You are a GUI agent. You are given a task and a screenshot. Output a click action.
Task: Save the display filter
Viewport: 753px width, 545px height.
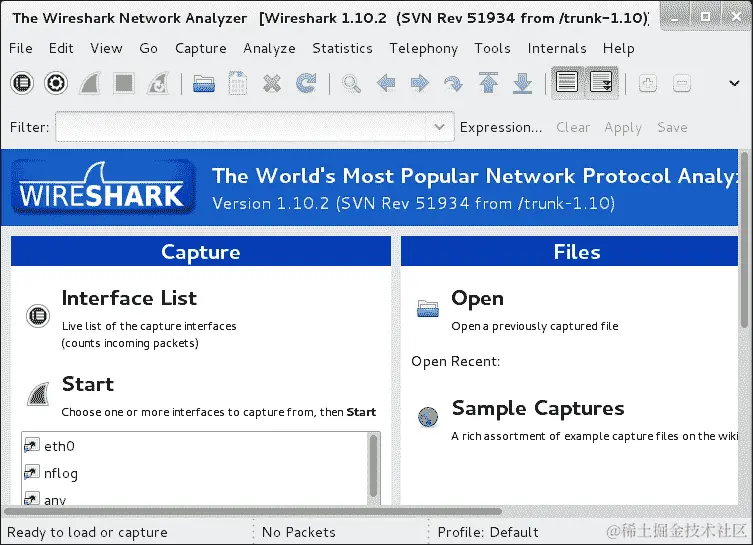[672, 127]
